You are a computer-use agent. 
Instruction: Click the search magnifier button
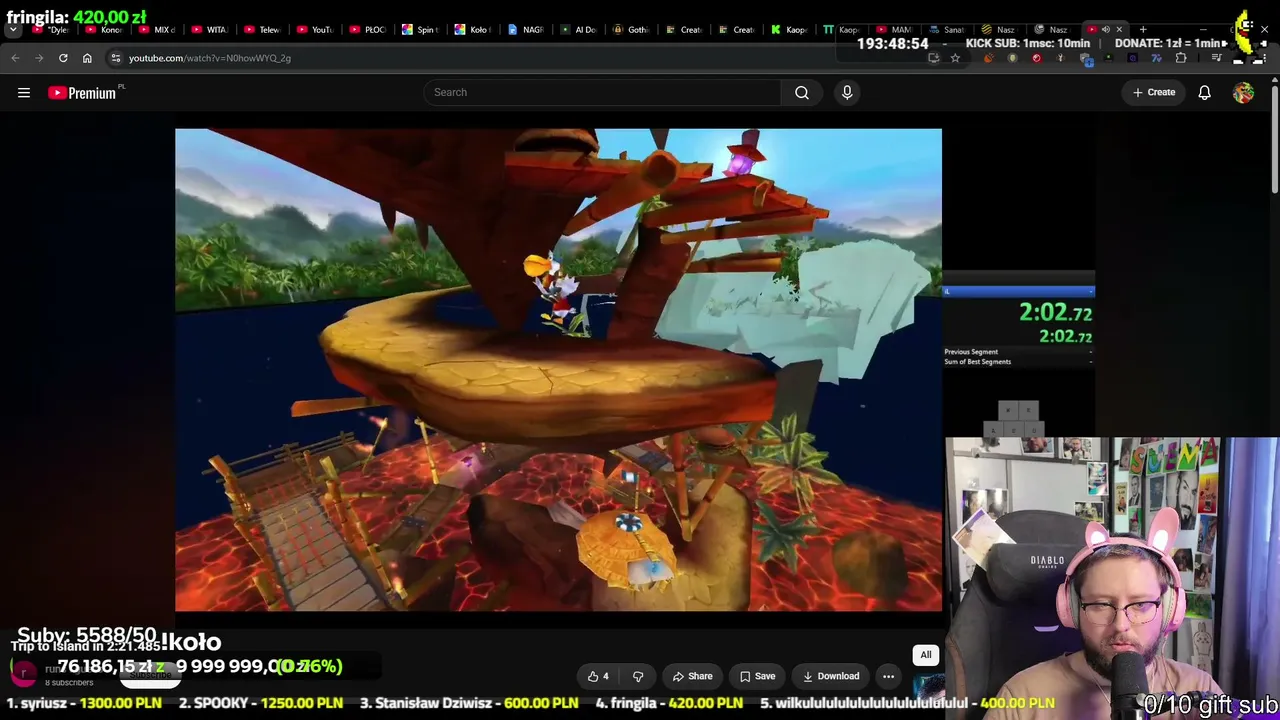(802, 93)
